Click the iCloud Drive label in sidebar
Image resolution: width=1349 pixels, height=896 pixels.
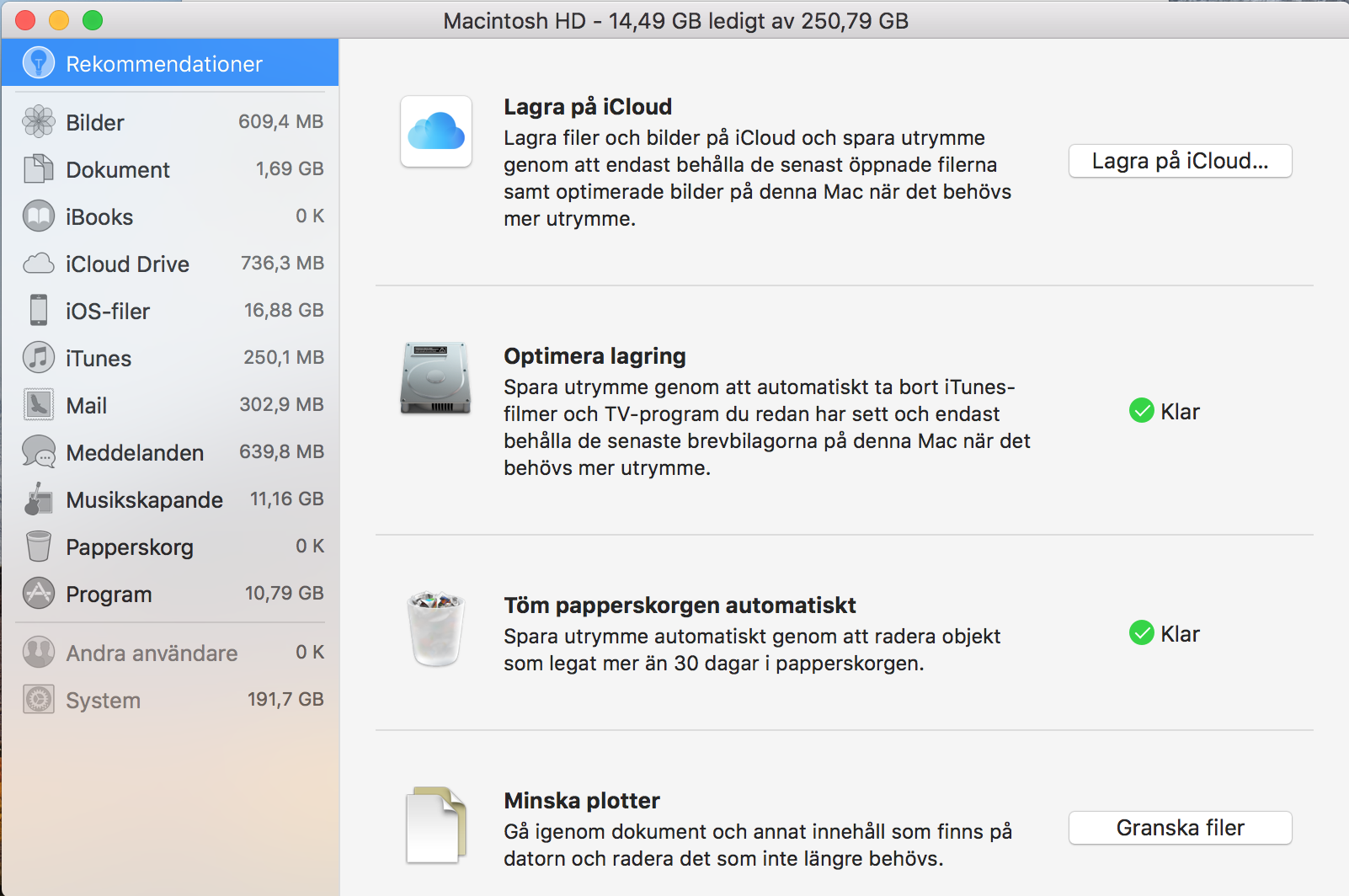tap(128, 264)
